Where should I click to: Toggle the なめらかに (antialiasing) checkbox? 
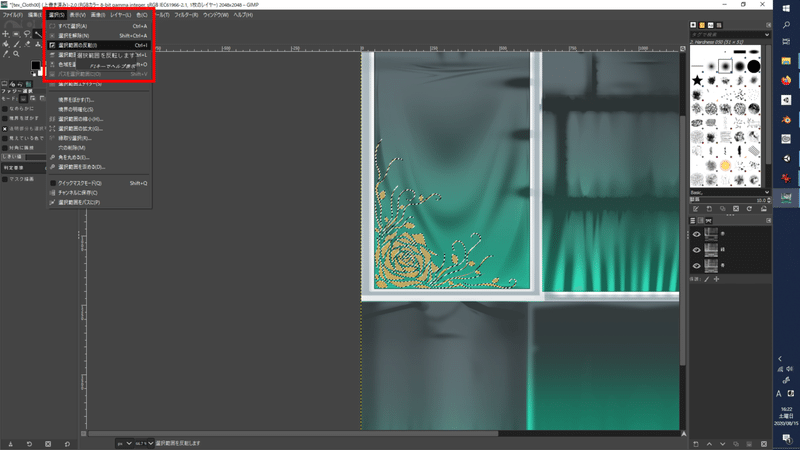(x=5, y=109)
